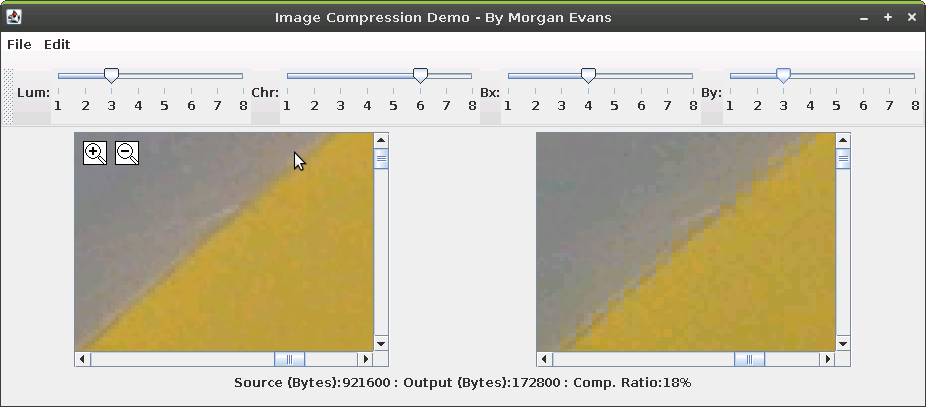Click the Source (Bytes):921600 status text
Viewport: 926px width, 407px height.
pos(312,383)
